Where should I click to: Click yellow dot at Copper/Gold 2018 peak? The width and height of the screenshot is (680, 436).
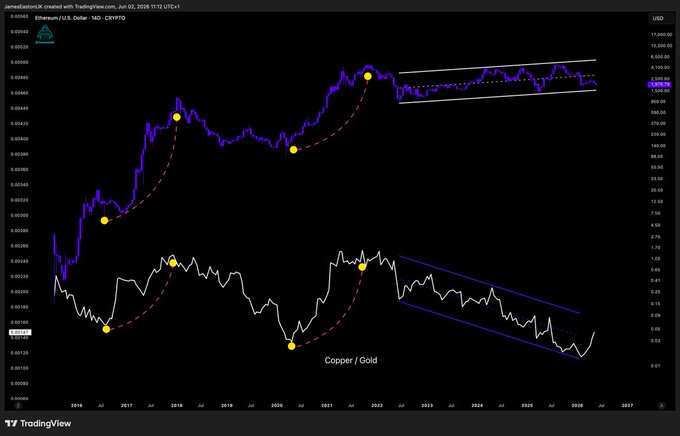click(173, 263)
